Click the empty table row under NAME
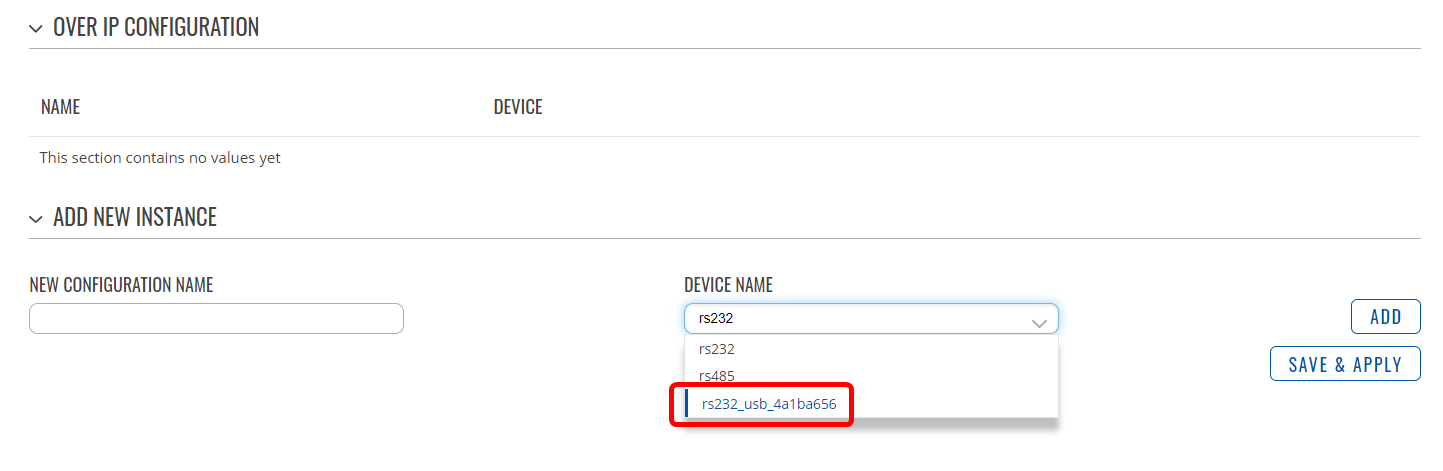Screen dimensions: 1443x471 tap(725, 158)
